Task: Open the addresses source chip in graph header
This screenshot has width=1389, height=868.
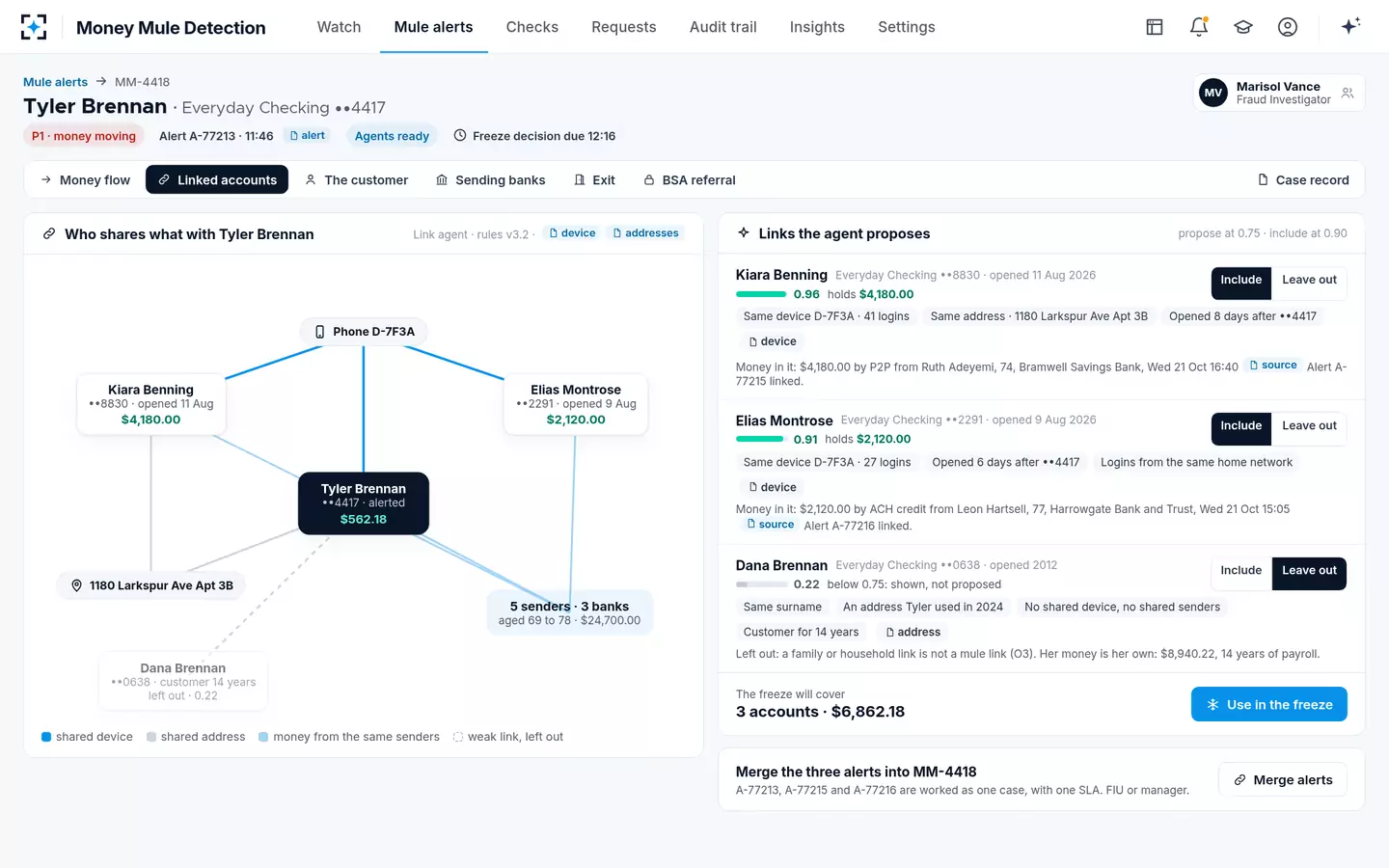Action: pyautogui.click(x=646, y=233)
